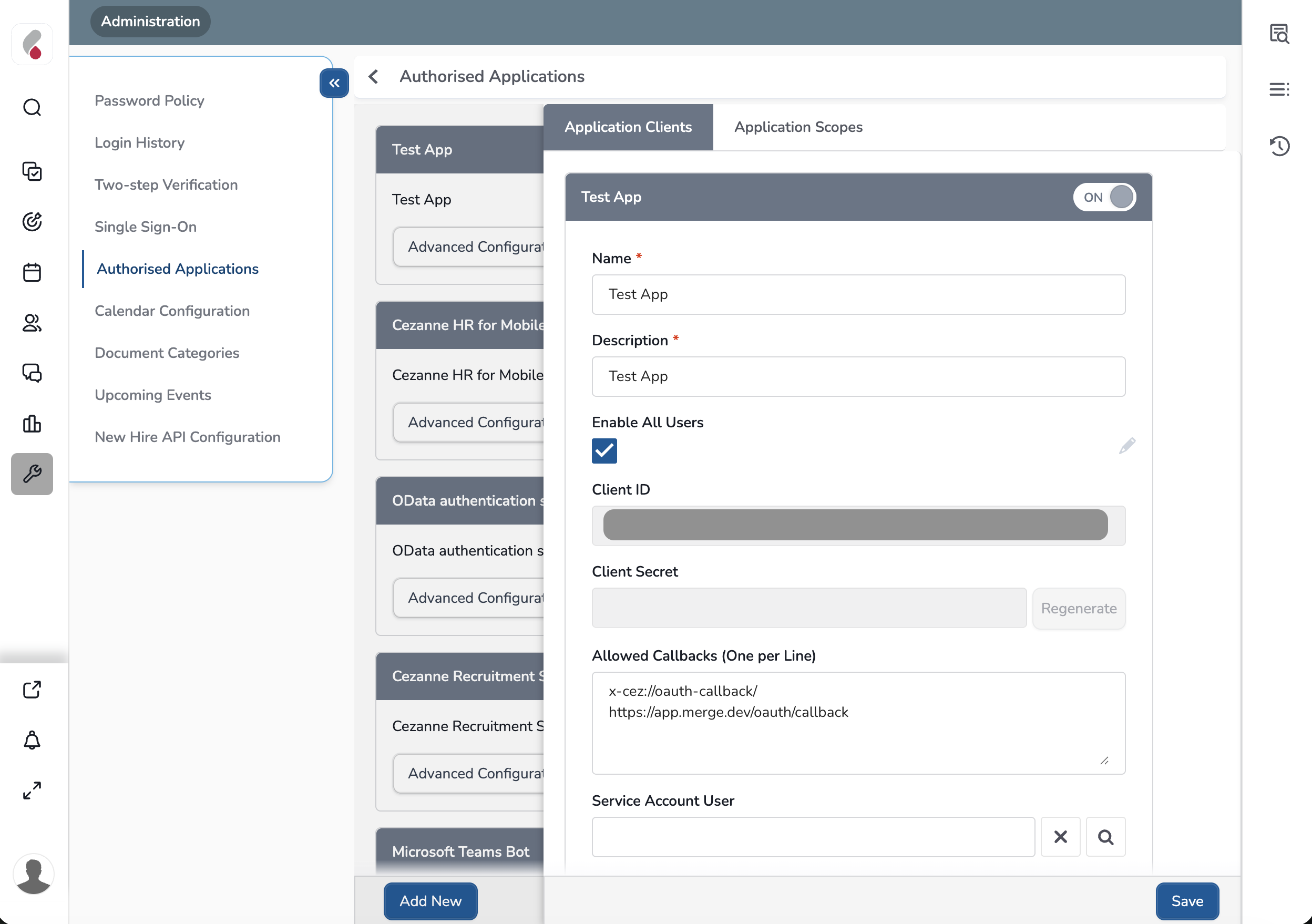1312x924 pixels.
Task: Collapse the side menu with double-chevron button
Action: click(x=334, y=84)
